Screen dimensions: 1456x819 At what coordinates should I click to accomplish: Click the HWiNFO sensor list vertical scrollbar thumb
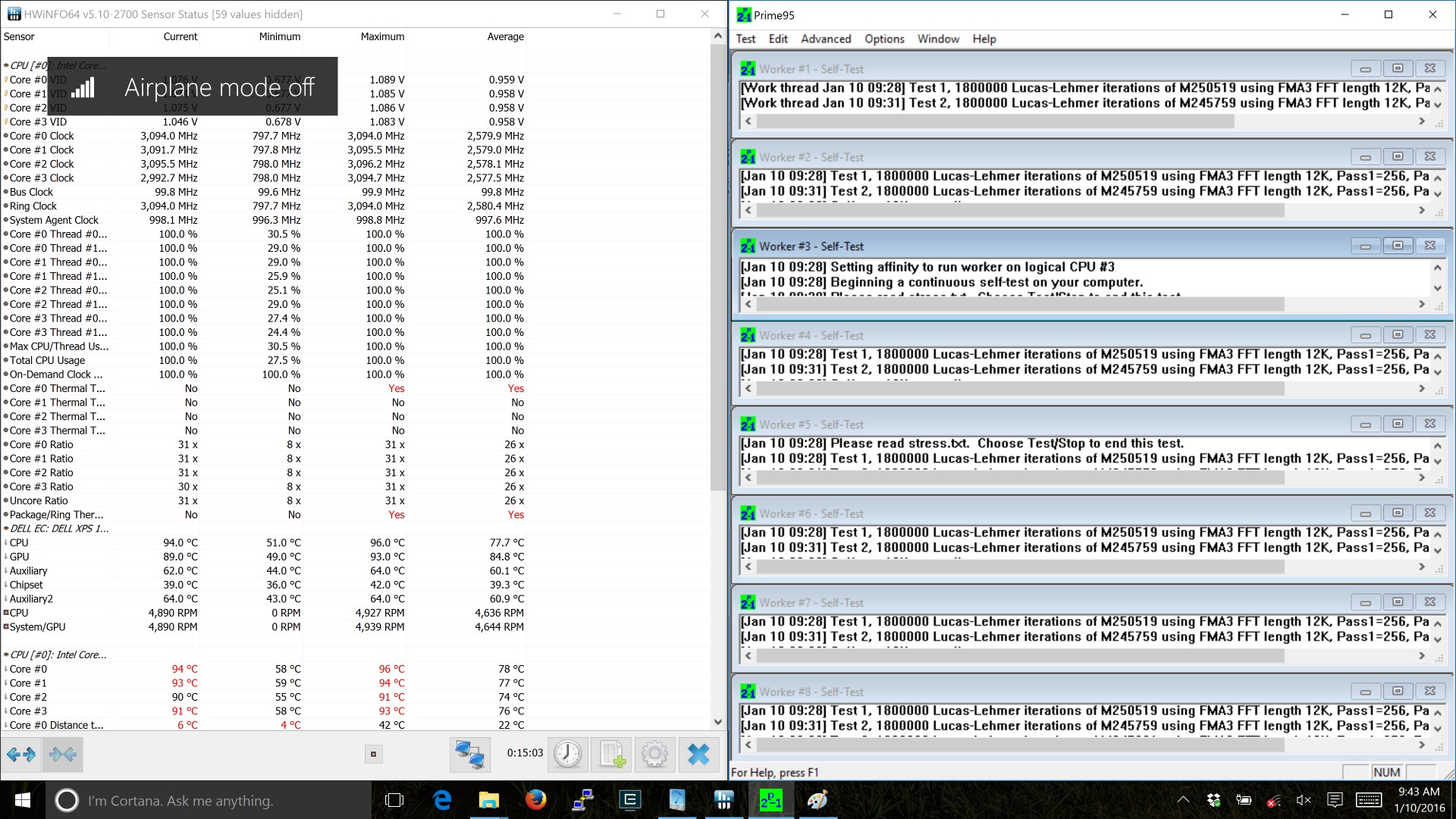tap(718, 267)
